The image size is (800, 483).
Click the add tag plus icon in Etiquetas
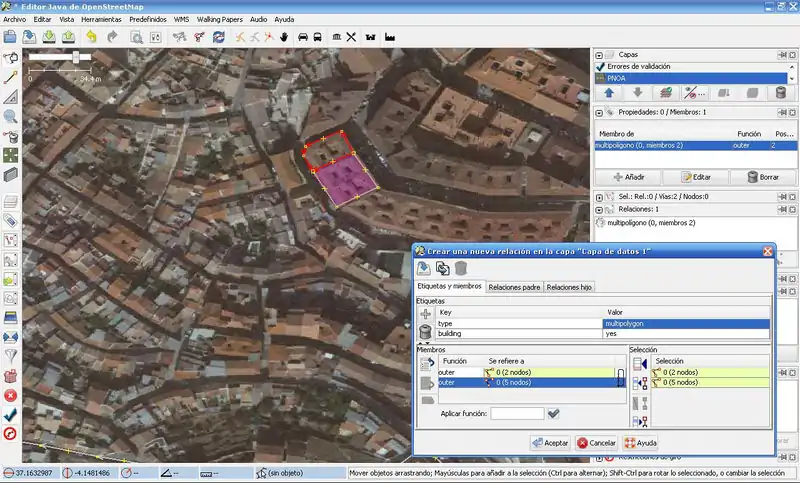(x=425, y=313)
